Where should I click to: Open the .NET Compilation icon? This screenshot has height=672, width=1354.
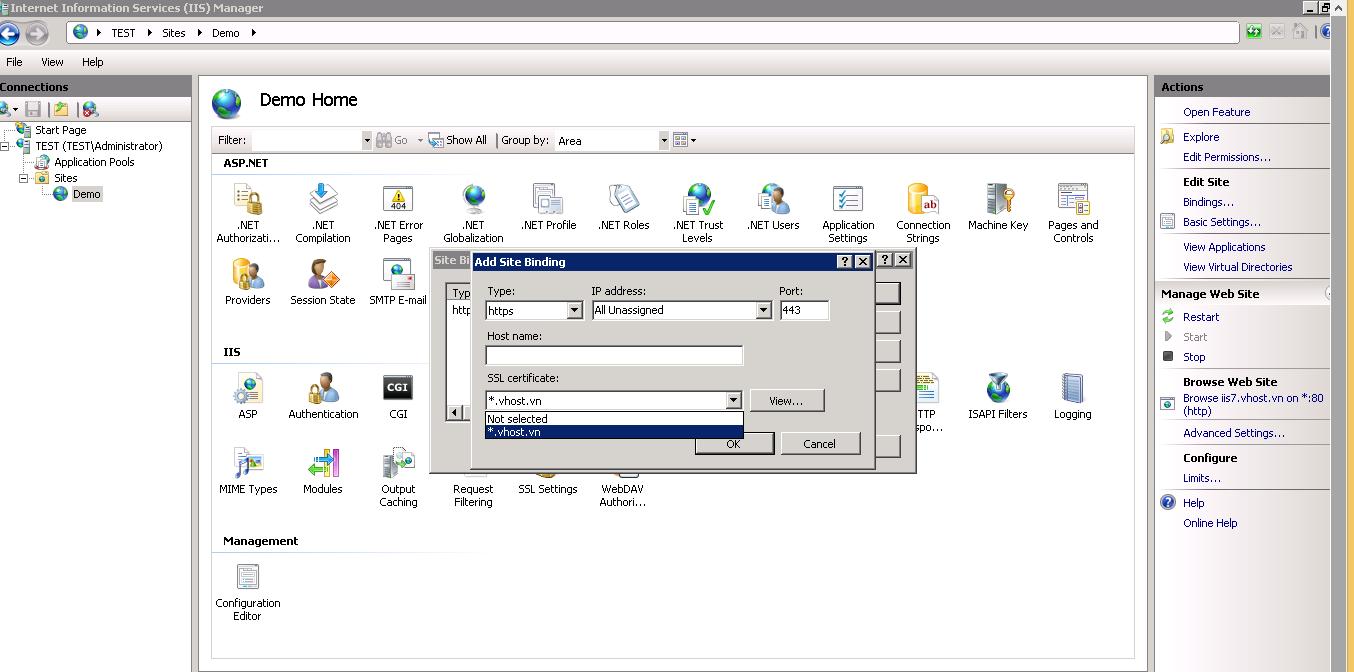coord(322,212)
